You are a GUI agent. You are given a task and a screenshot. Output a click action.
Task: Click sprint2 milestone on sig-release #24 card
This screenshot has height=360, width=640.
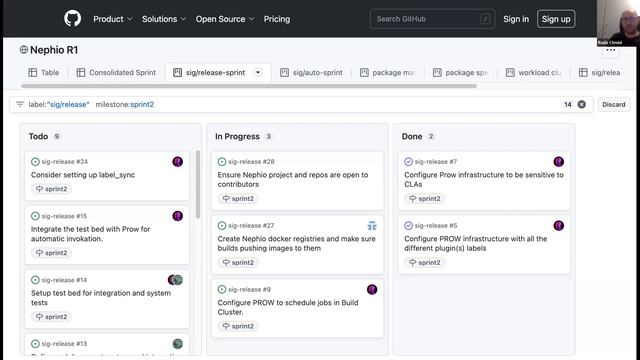click(x=51, y=189)
